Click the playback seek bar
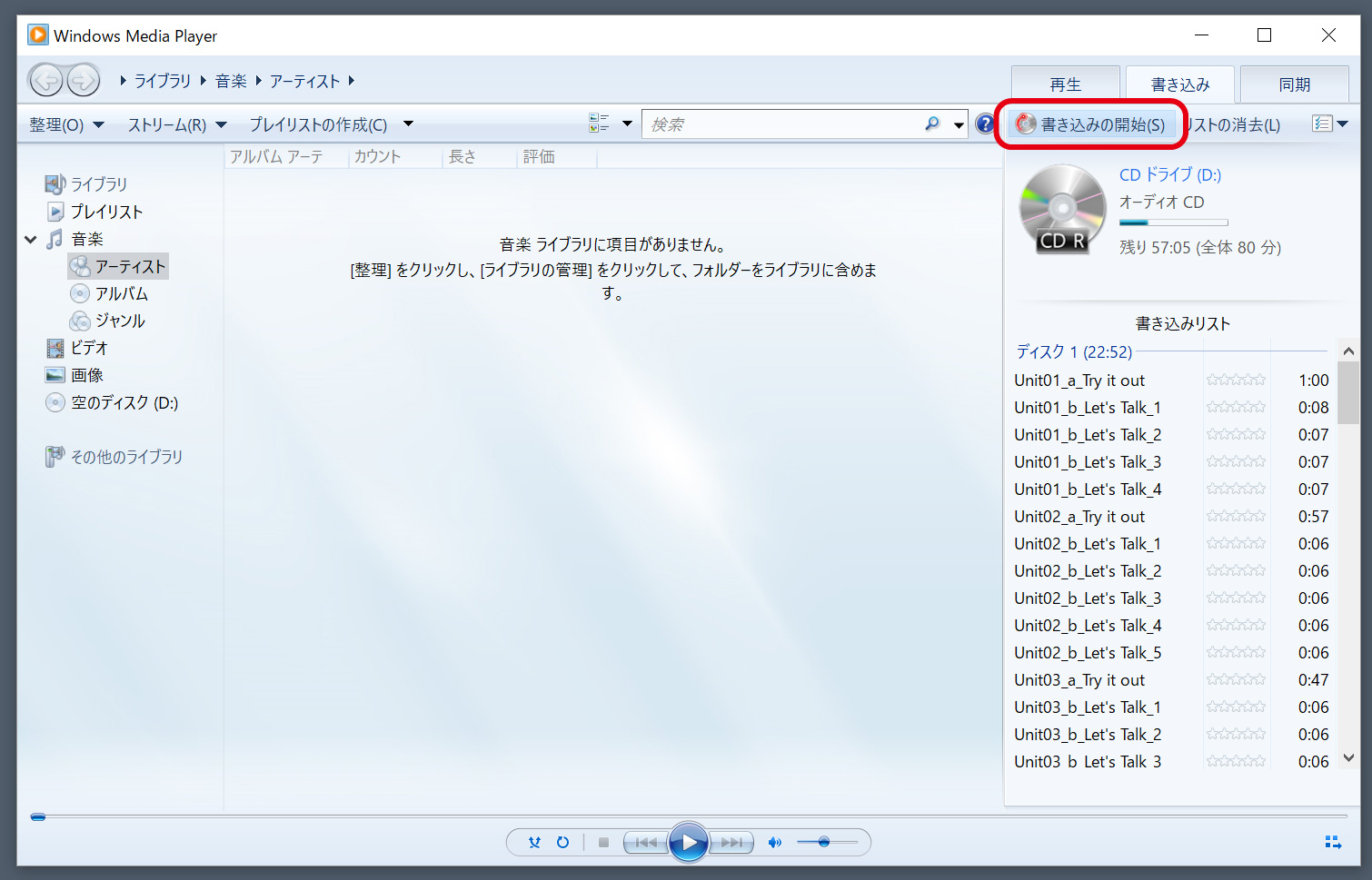Screen dimensions: 1372x880 [x=691, y=816]
